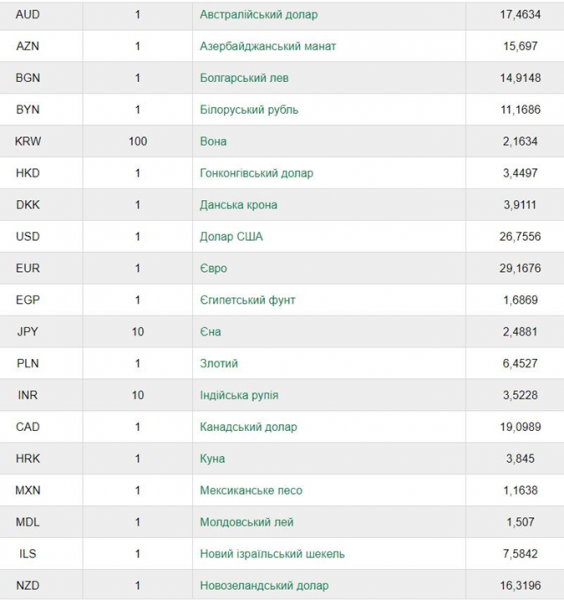Open the Єгипетський фунт link
The width and height of the screenshot is (564, 600).
(247, 300)
